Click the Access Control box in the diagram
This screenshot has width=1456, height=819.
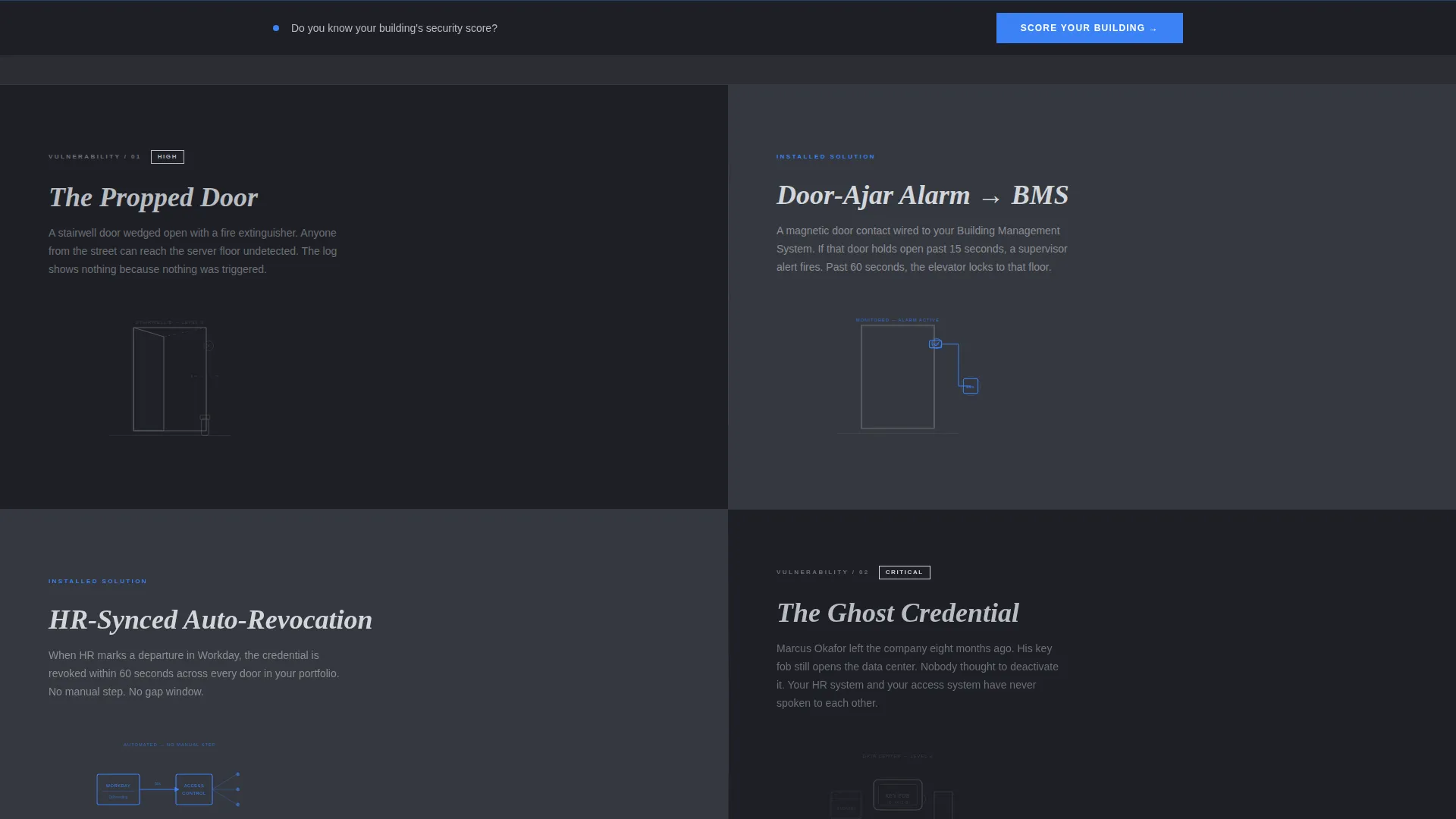[x=194, y=789]
